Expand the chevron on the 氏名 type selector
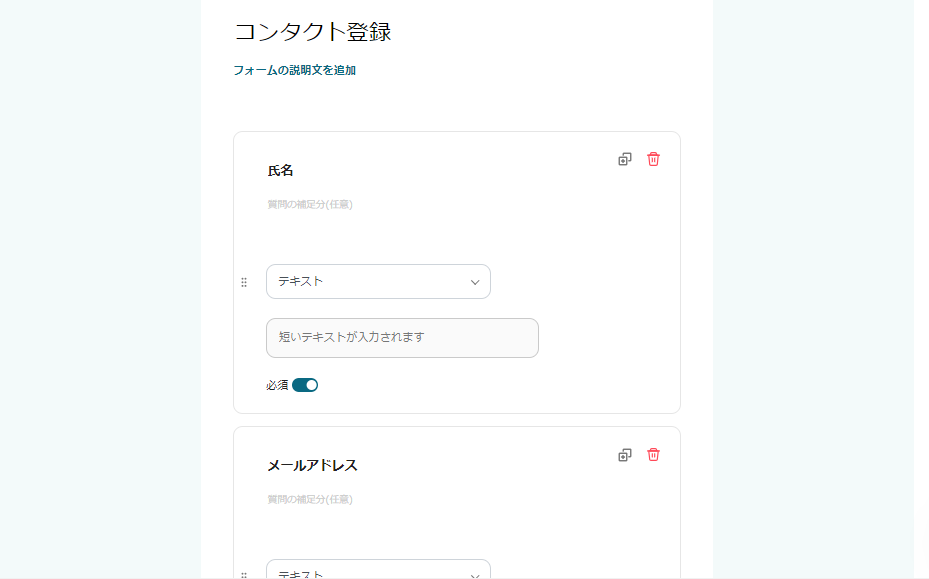Image resolution: width=929 pixels, height=579 pixels. [475, 282]
